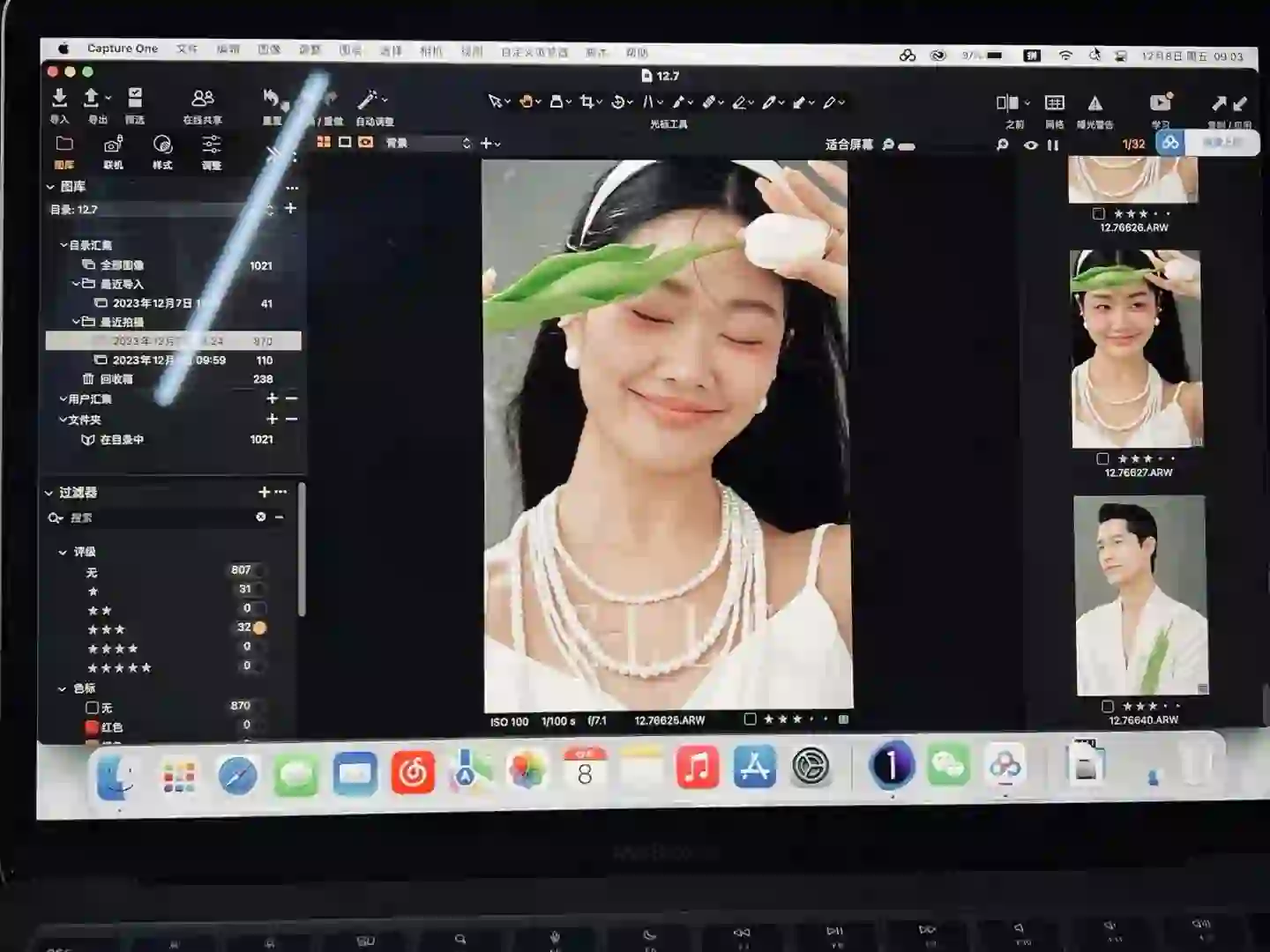Screen dimensions: 1270x952
Task: Click the 自动调整 magic wand icon
Action: (x=368, y=100)
